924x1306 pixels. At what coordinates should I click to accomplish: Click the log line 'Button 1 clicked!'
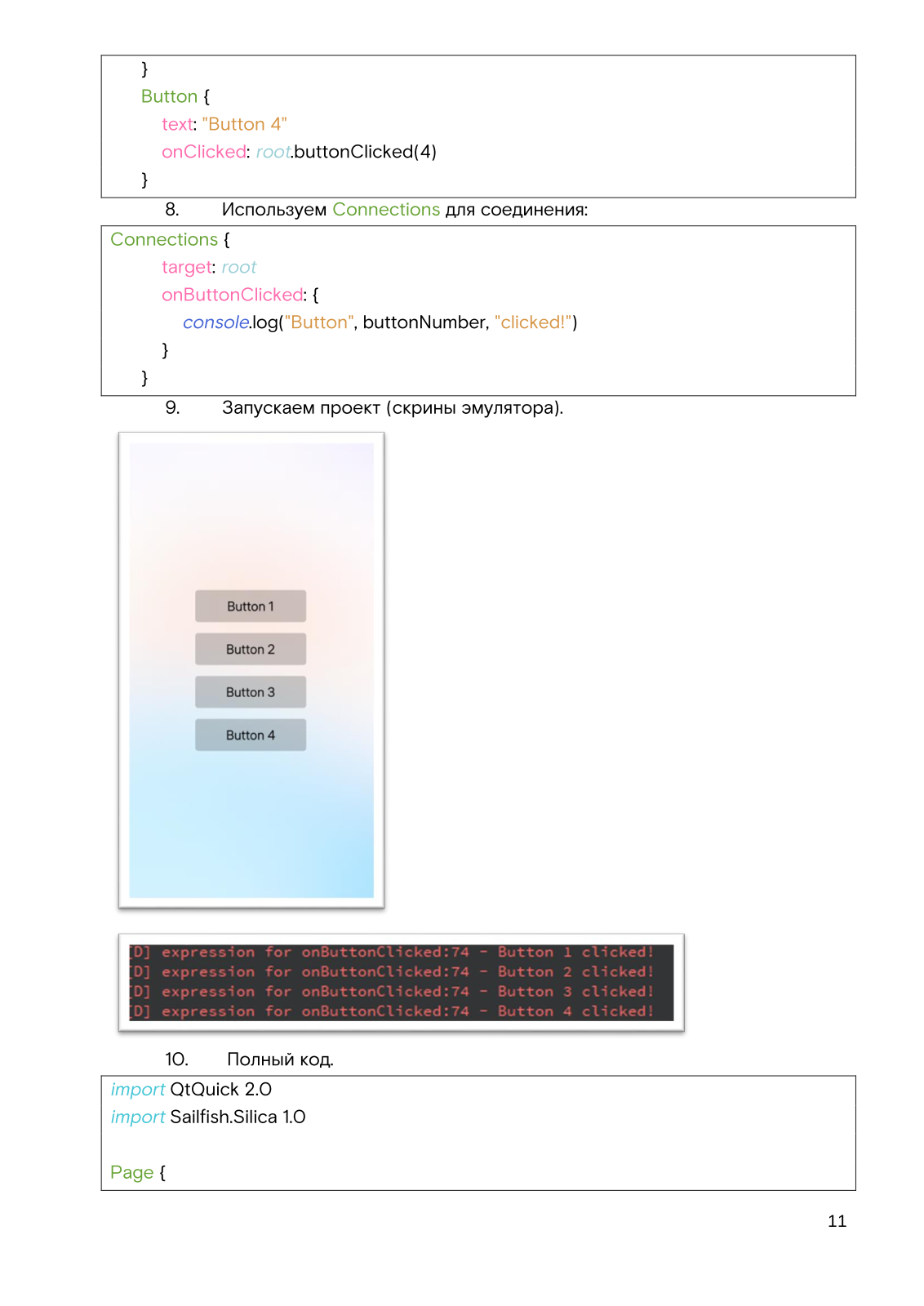click(392, 952)
